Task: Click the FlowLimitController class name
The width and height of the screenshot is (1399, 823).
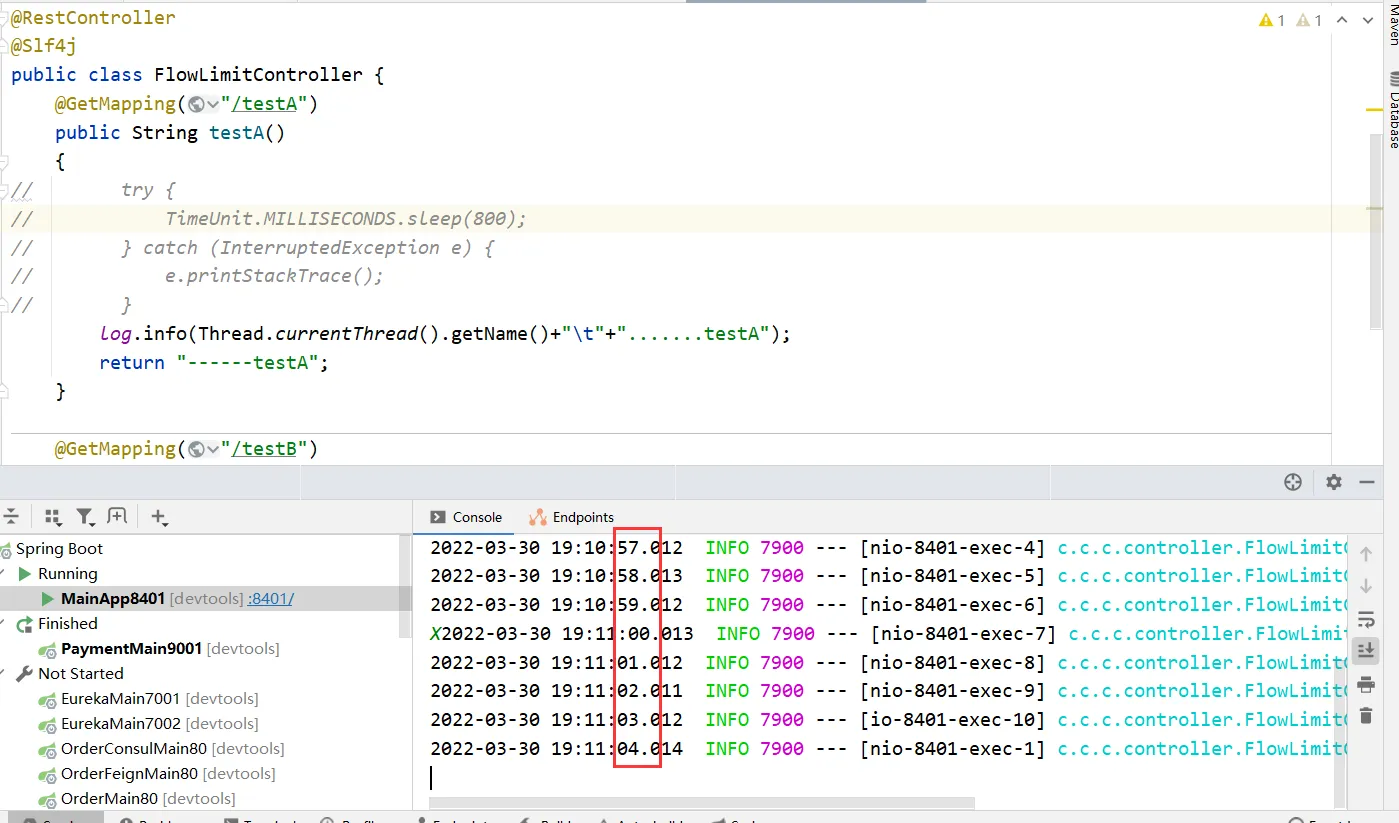Action: click(258, 75)
